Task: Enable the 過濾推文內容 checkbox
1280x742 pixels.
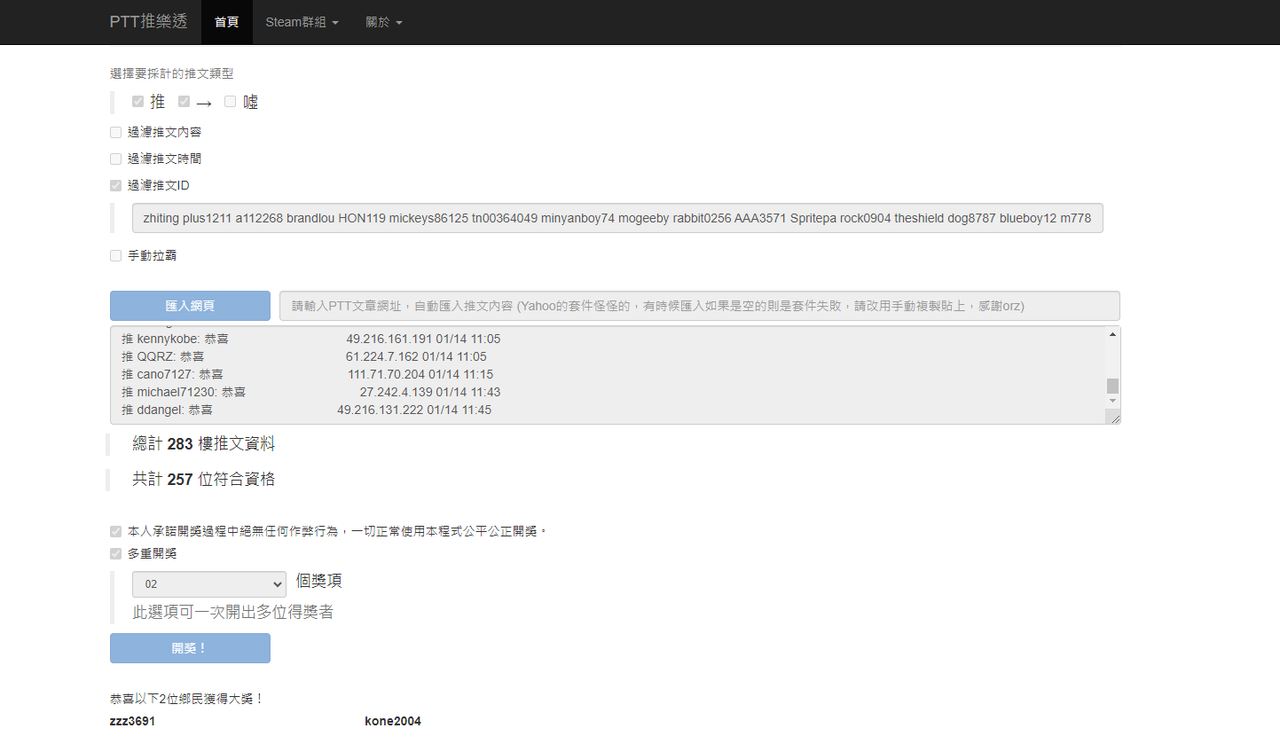Action: pos(116,132)
